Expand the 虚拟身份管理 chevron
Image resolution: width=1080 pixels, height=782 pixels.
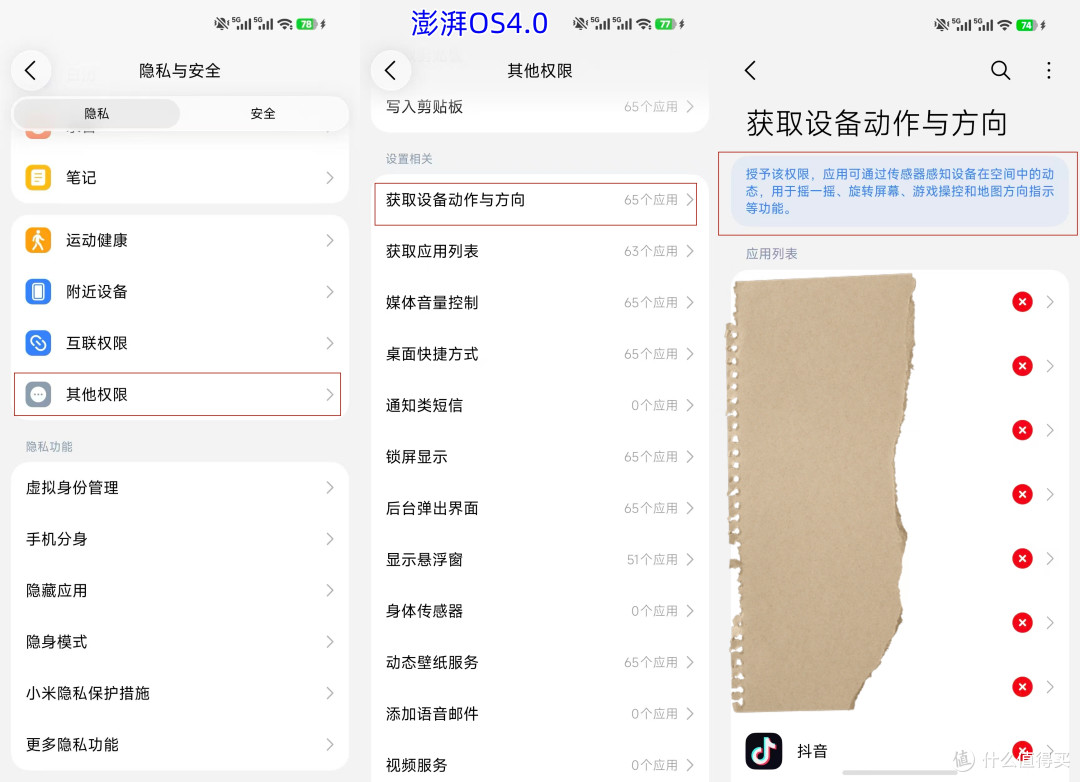coord(330,488)
